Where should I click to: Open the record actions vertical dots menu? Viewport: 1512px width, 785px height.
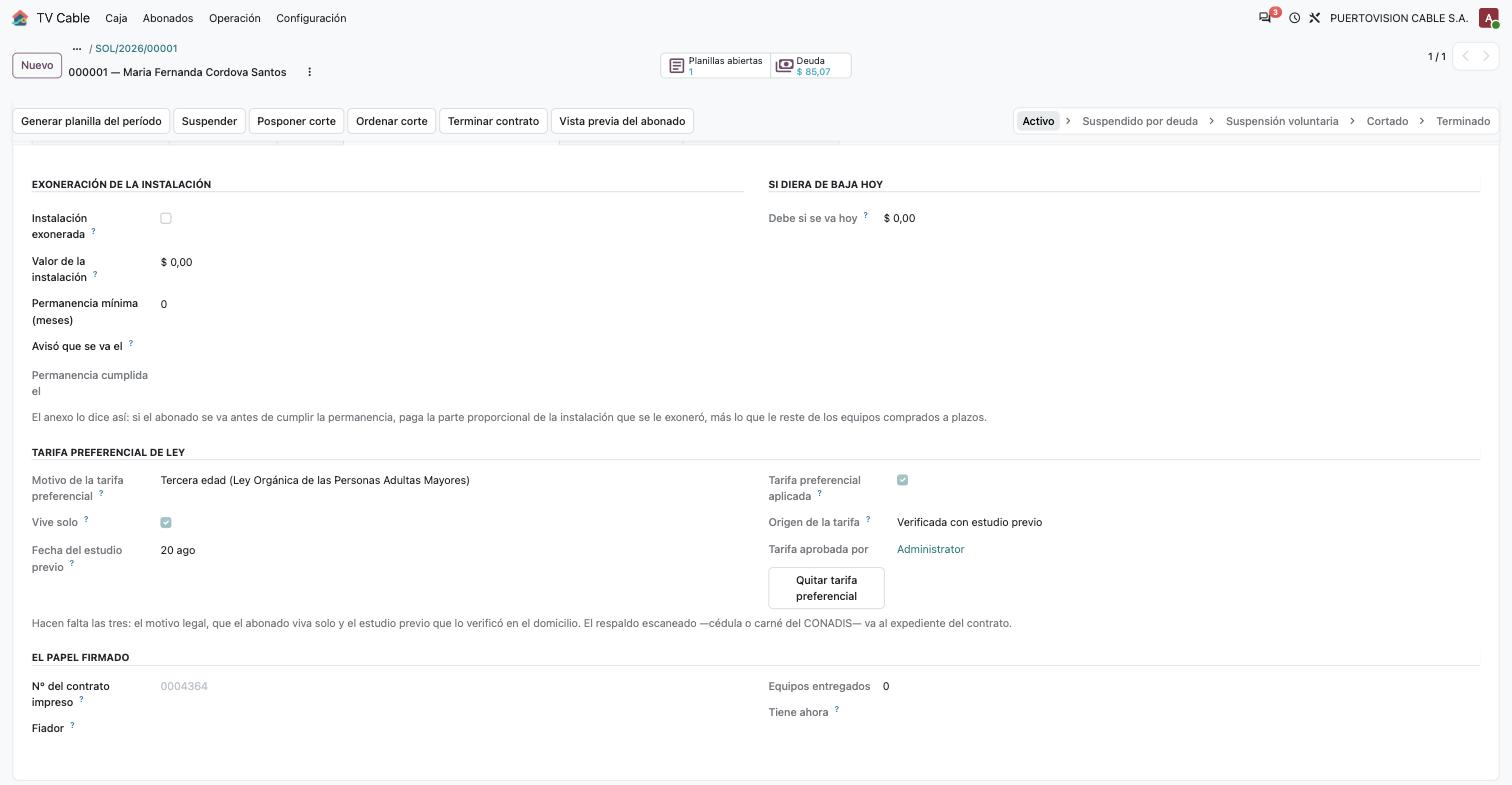coord(309,72)
